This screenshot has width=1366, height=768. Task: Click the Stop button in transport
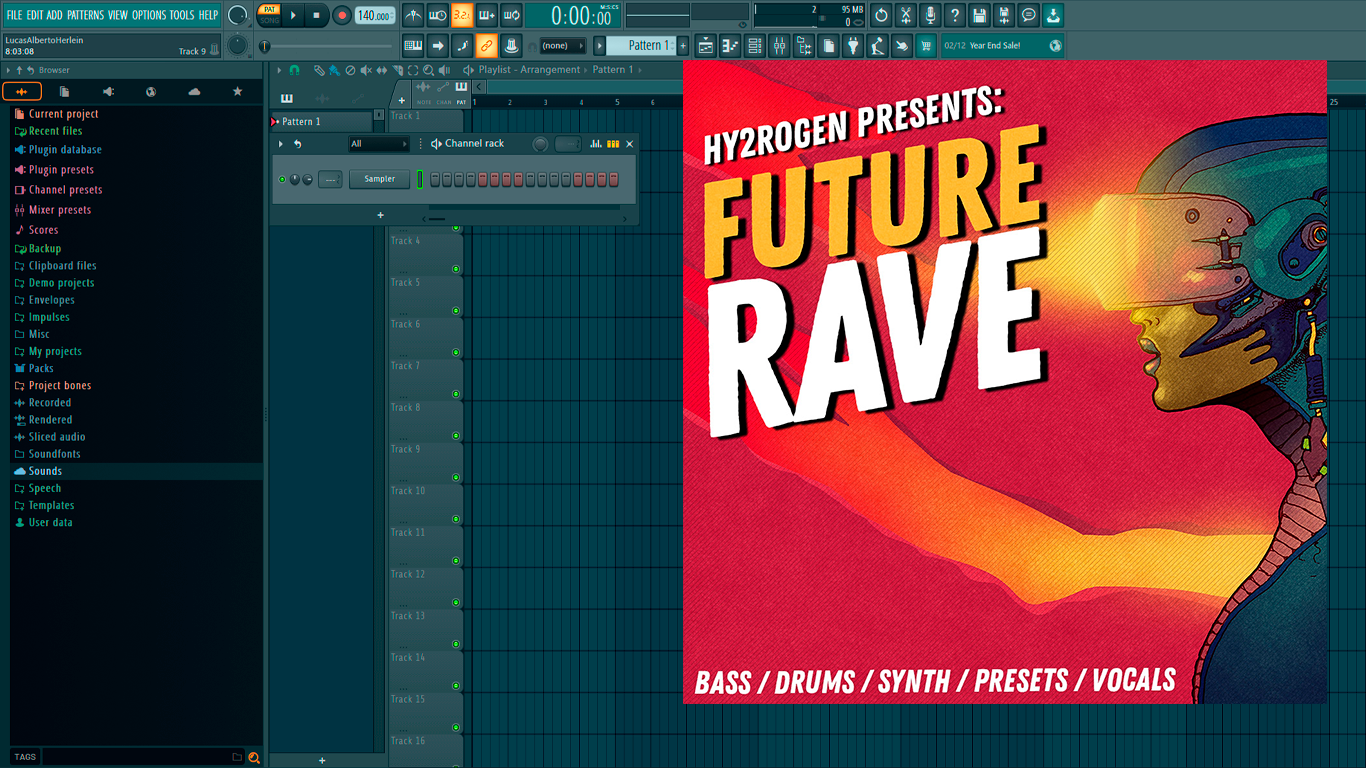point(317,16)
